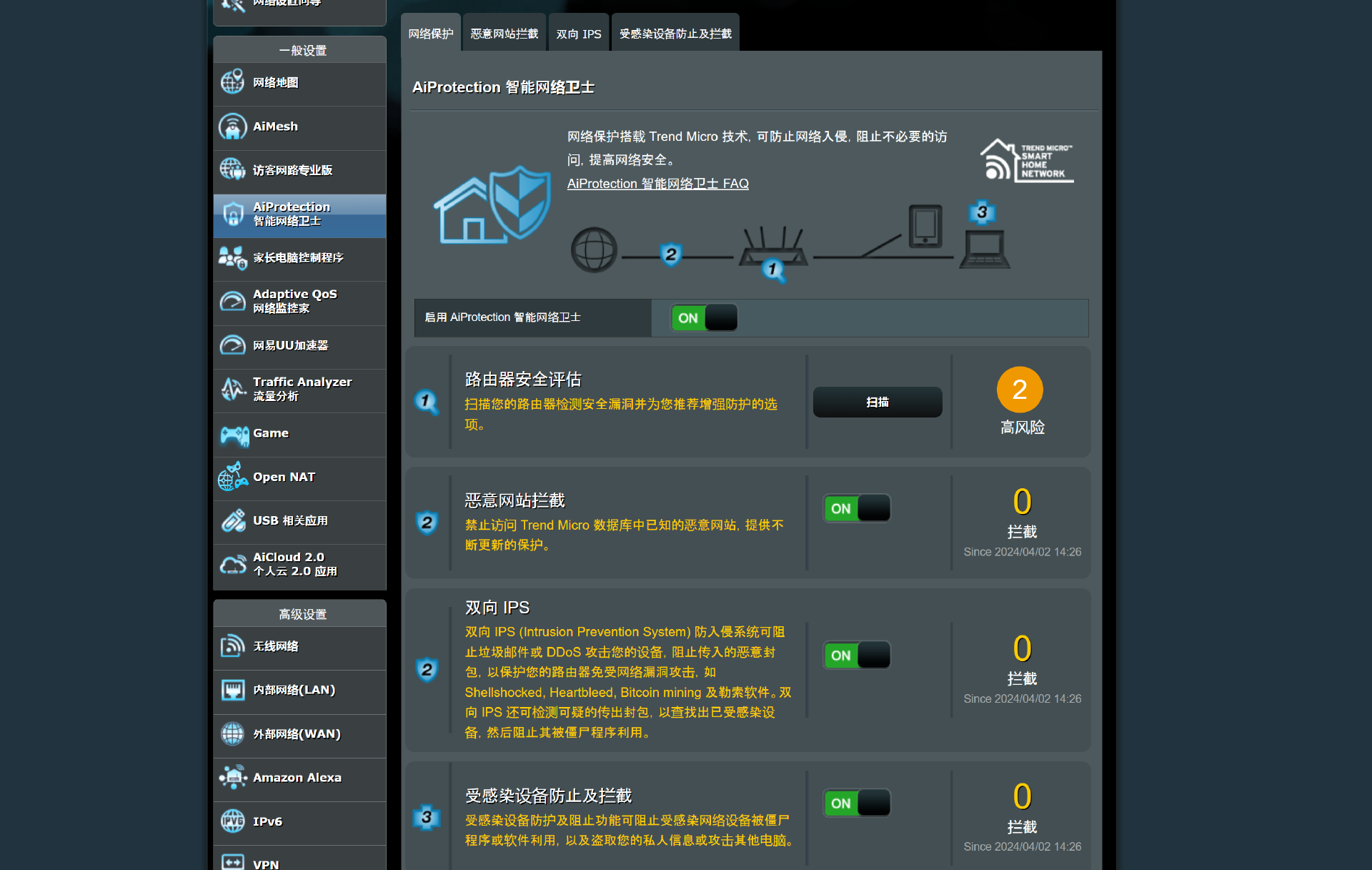The image size is (1372, 870).
Task: Toggle 恶意网站拦截 switch off
Action: [856, 508]
